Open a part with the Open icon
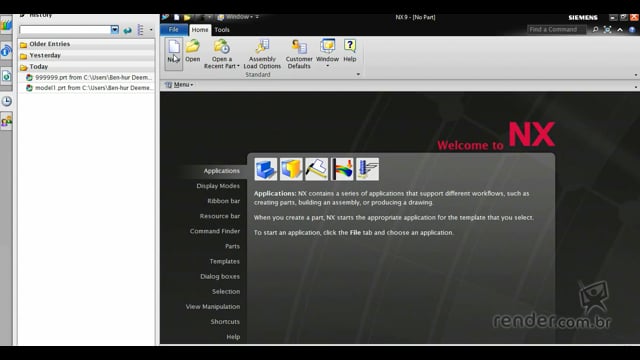 [193, 47]
